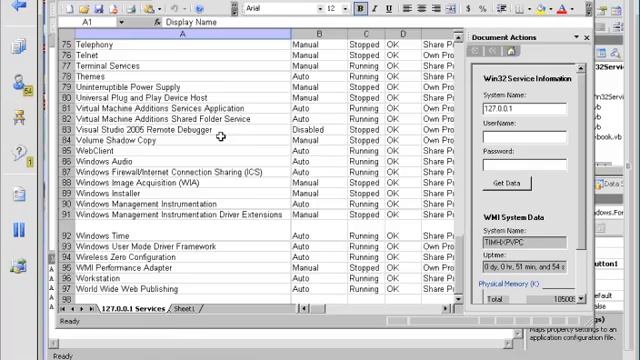Click the notes page icon in the left sidebar
The height and width of the screenshot is (360, 640).
click(19, 194)
